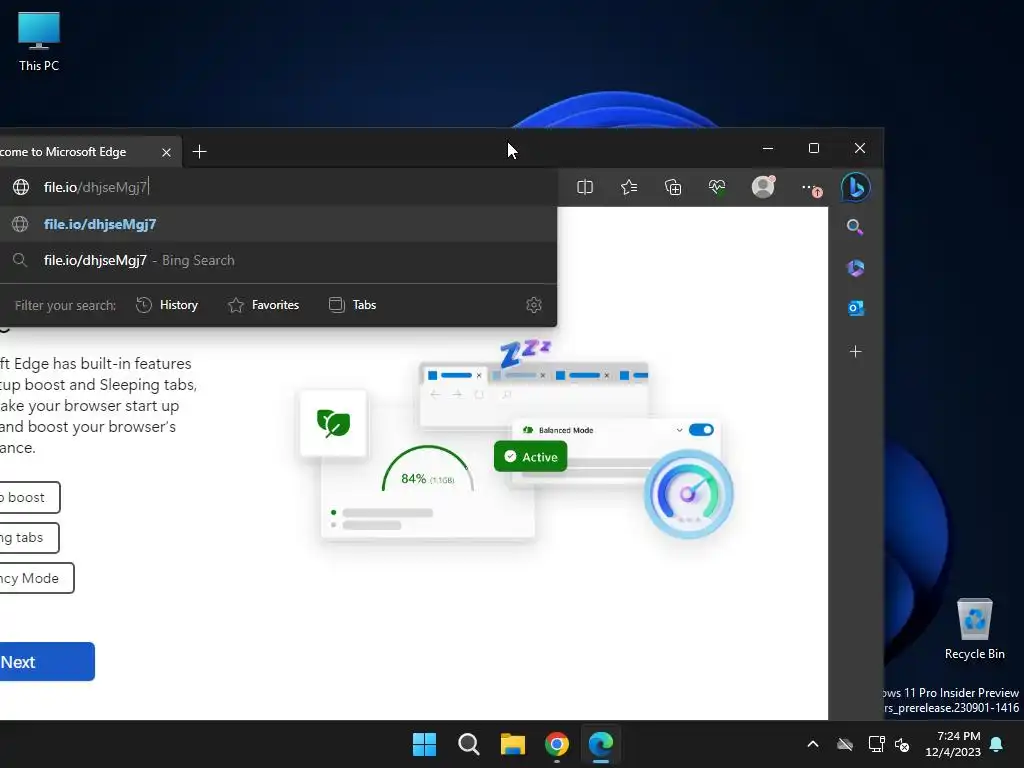Click the blue Next button
Viewport: 1024px width, 768px height.
click(47, 662)
